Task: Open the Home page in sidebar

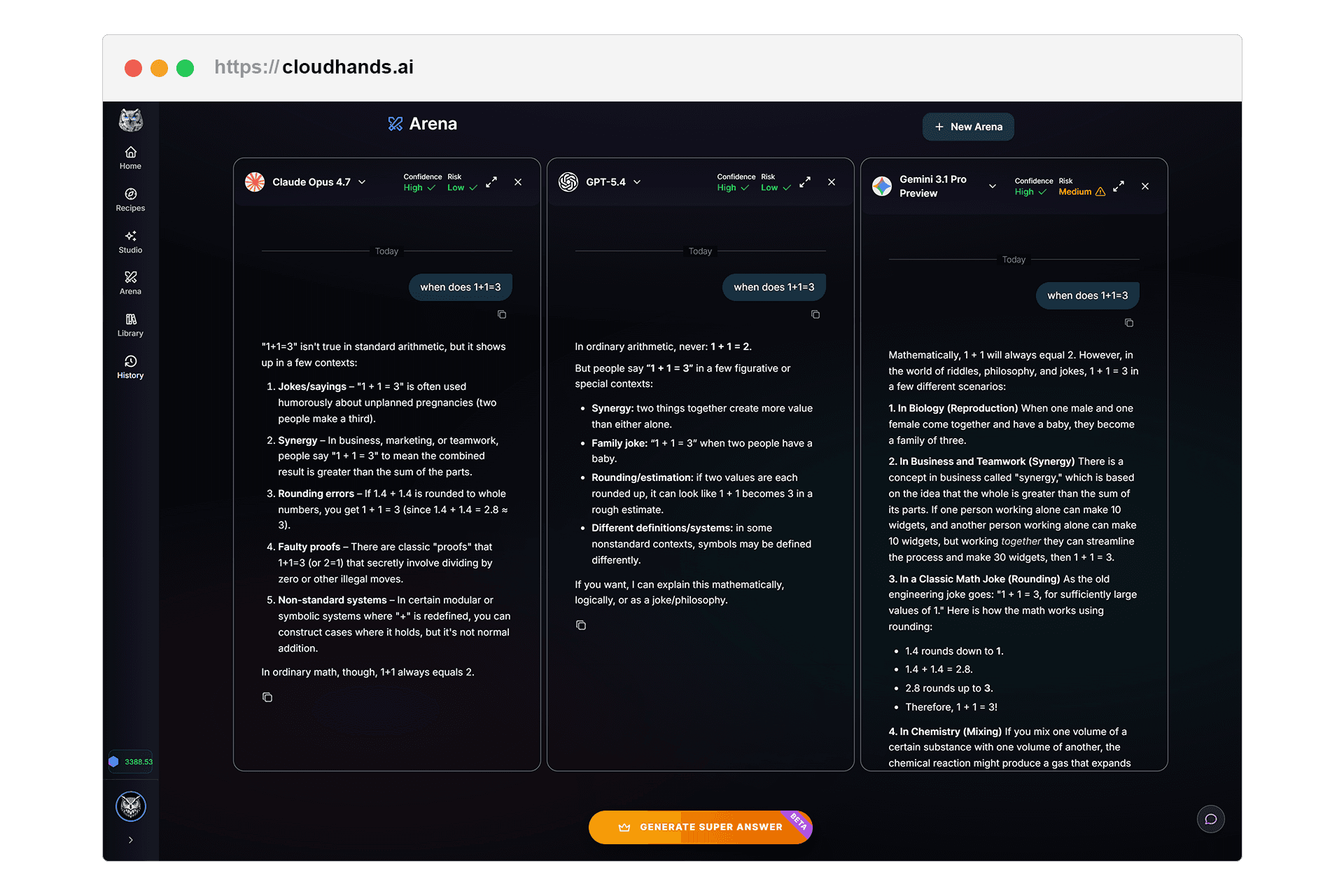Action: [x=130, y=157]
